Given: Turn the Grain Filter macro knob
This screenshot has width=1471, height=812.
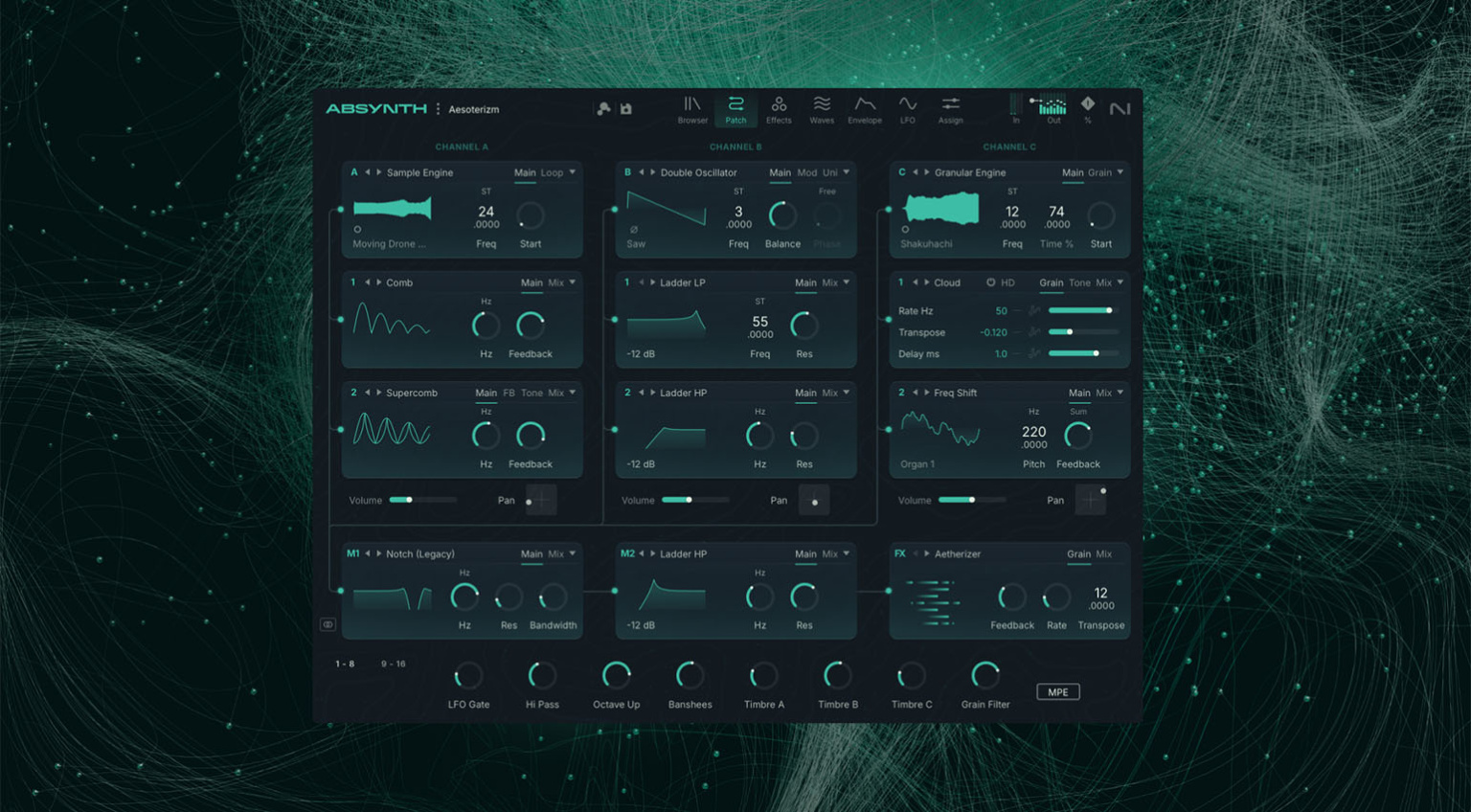Looking at the screenshot, I should click(x=984, y=674).
